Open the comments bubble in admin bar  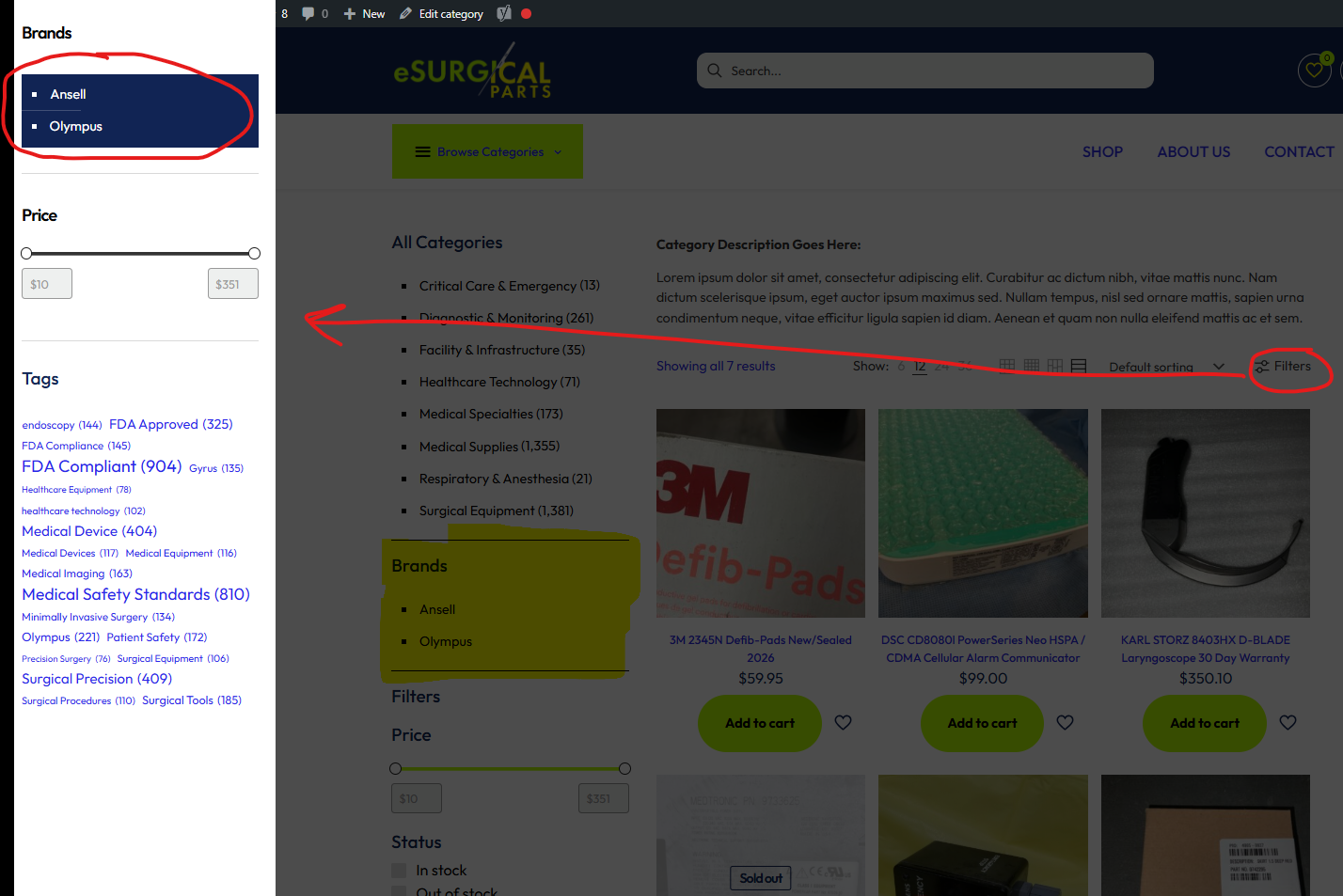click(x=315, y=13)
